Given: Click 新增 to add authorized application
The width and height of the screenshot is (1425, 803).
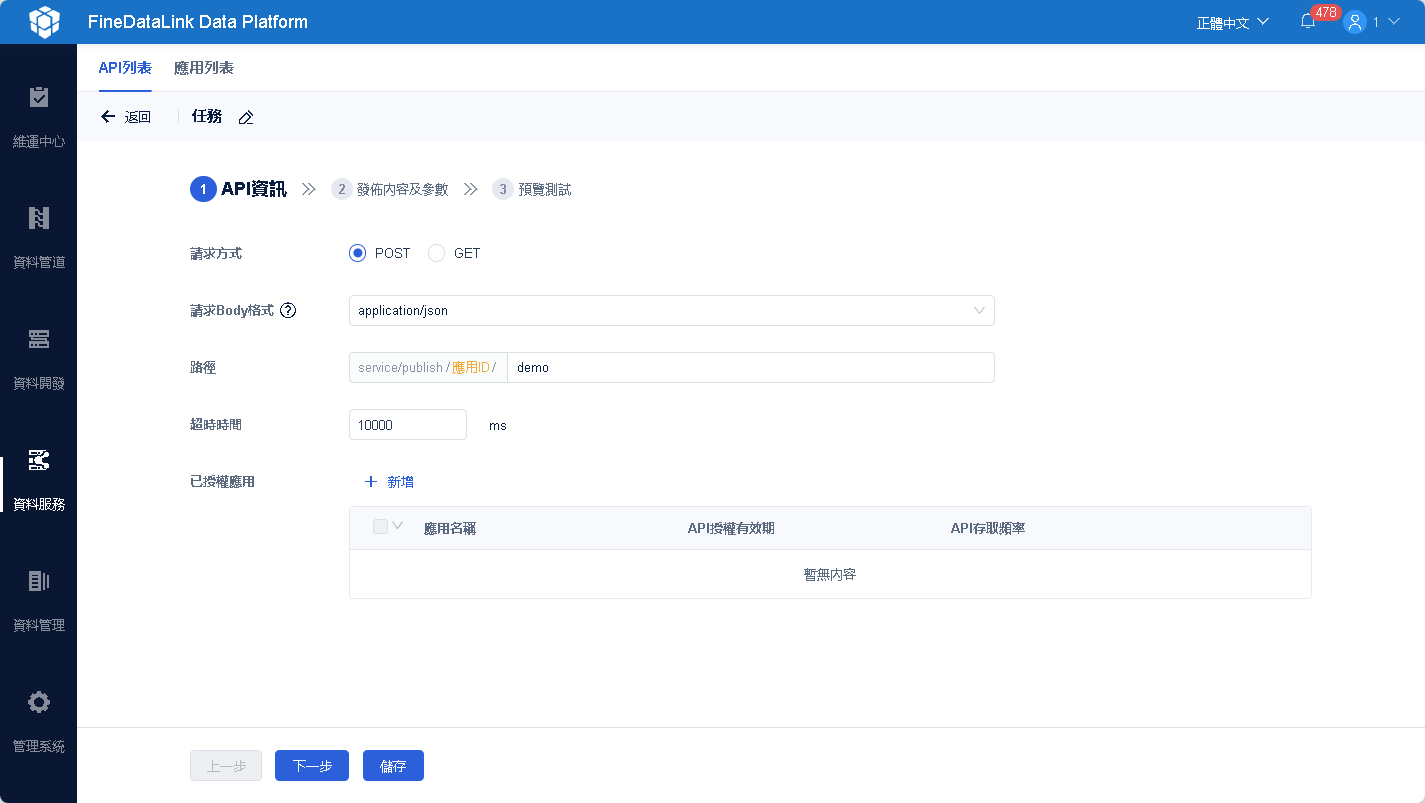Looking at the screenshot, I should pyautogui.click(x=400, y=482).
